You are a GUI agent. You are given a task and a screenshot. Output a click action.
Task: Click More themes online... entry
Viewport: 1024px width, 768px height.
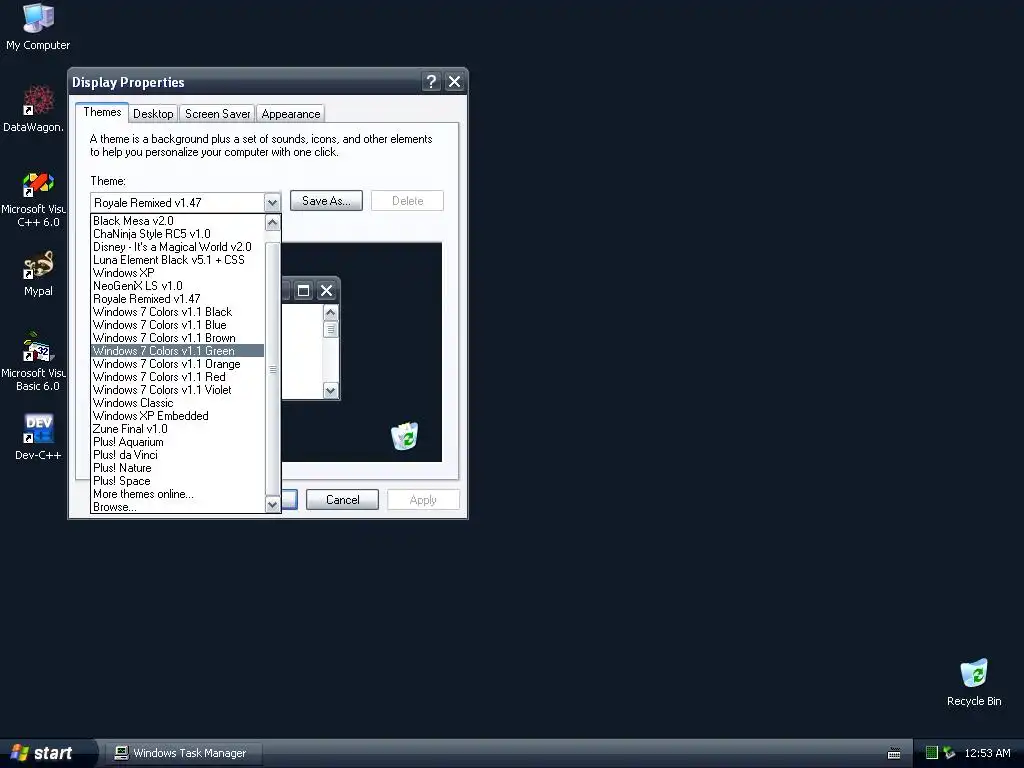pos(177,494)
